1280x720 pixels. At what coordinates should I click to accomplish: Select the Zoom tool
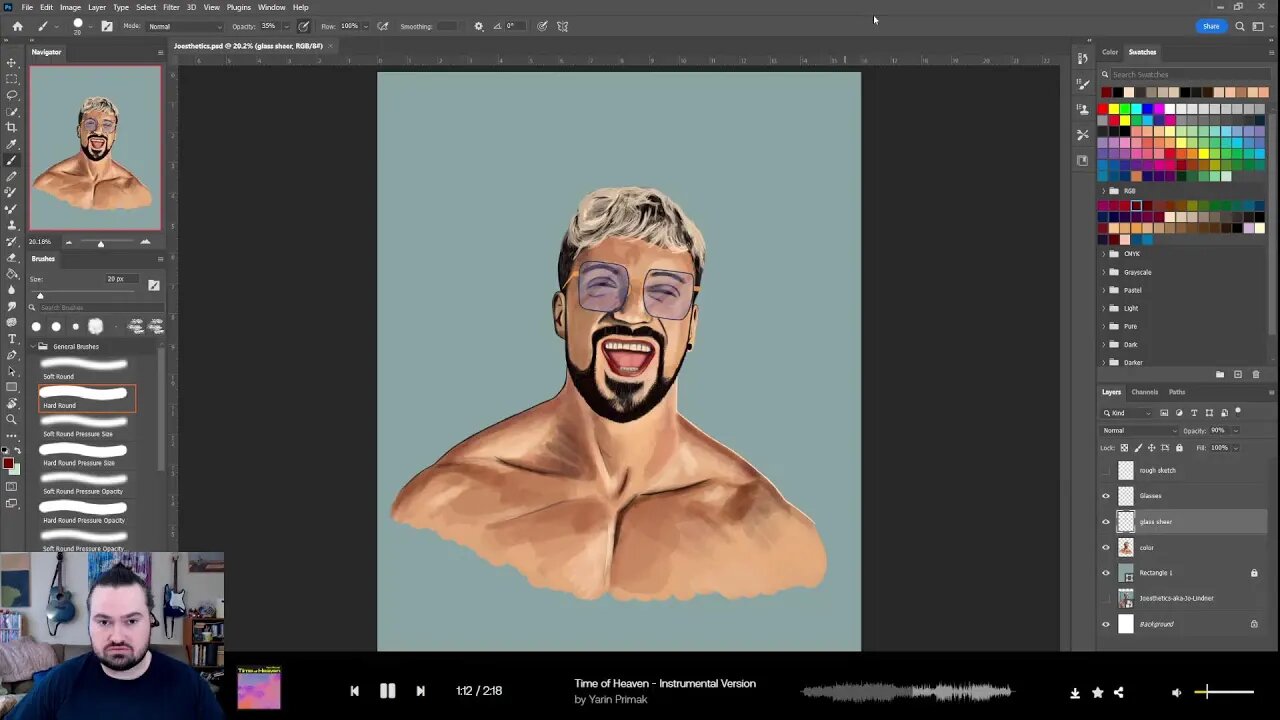point(12,419)
